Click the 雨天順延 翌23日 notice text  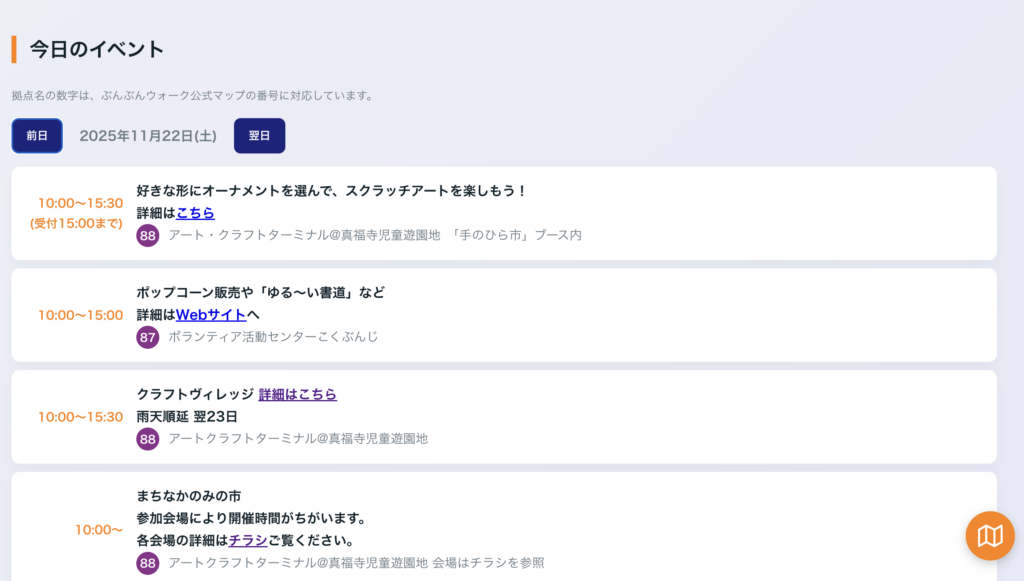(187, 417)
